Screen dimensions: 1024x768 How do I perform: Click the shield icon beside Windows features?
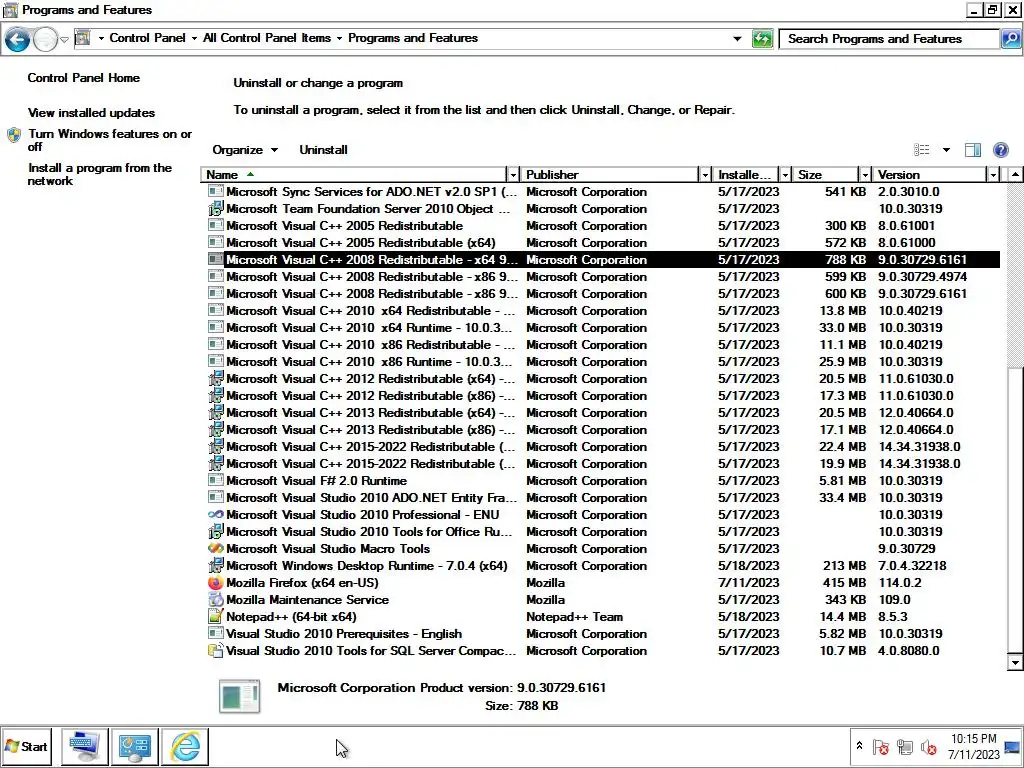[x=14, y=135]
